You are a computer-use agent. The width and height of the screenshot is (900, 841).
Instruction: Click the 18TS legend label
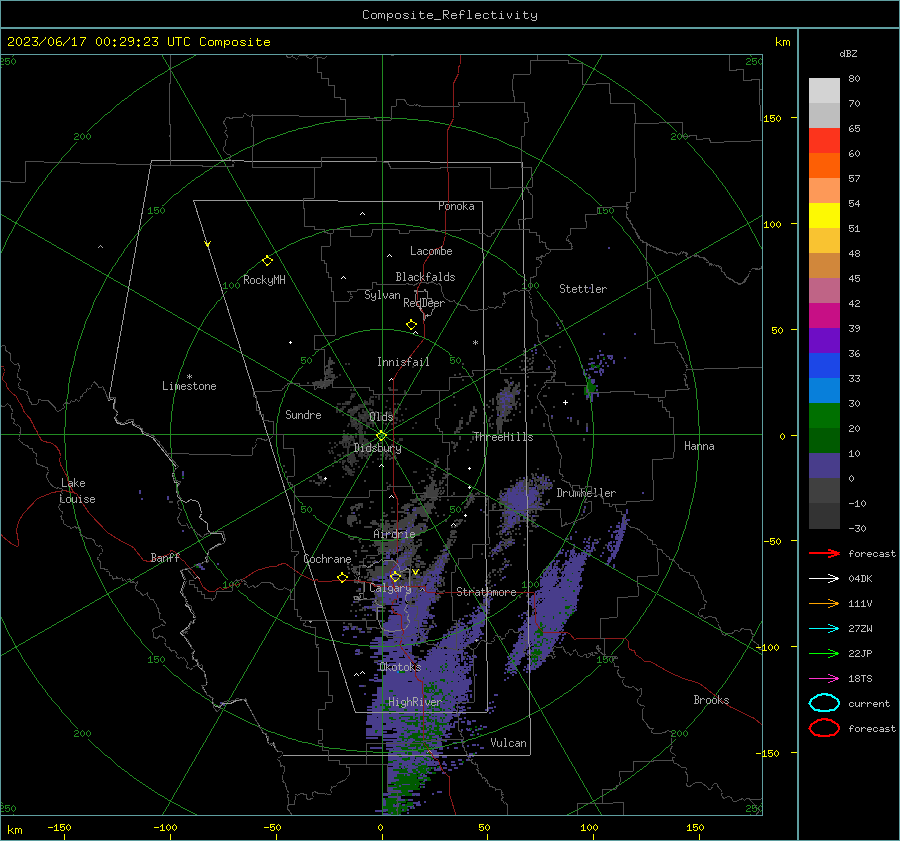[x=860, y=678]
